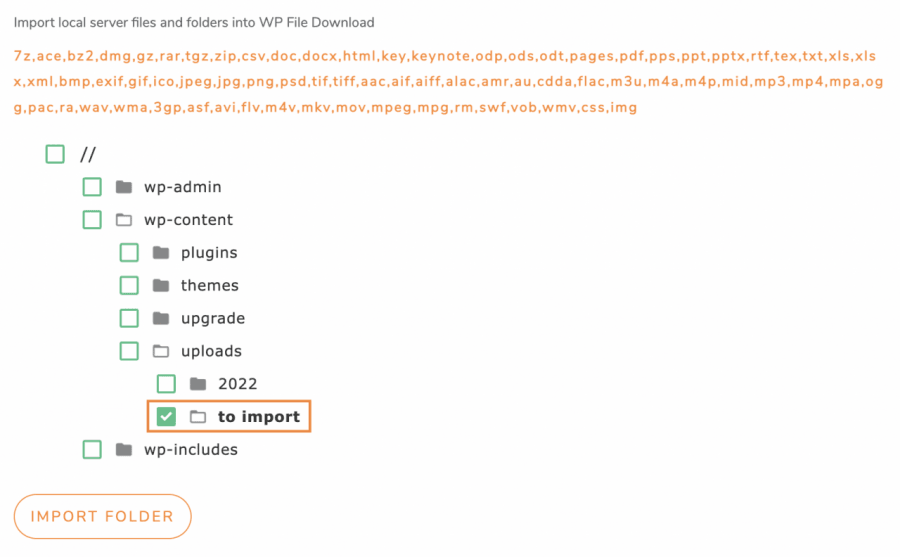Click the plugins folder icon

tap(160, 253)
